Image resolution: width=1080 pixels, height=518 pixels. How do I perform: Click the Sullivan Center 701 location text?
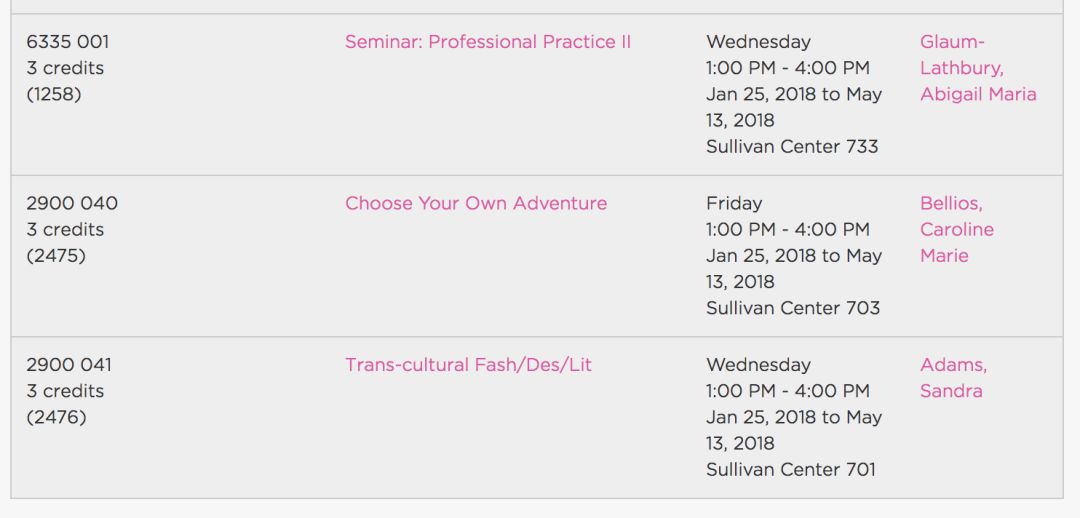click(x=791, y=470)
